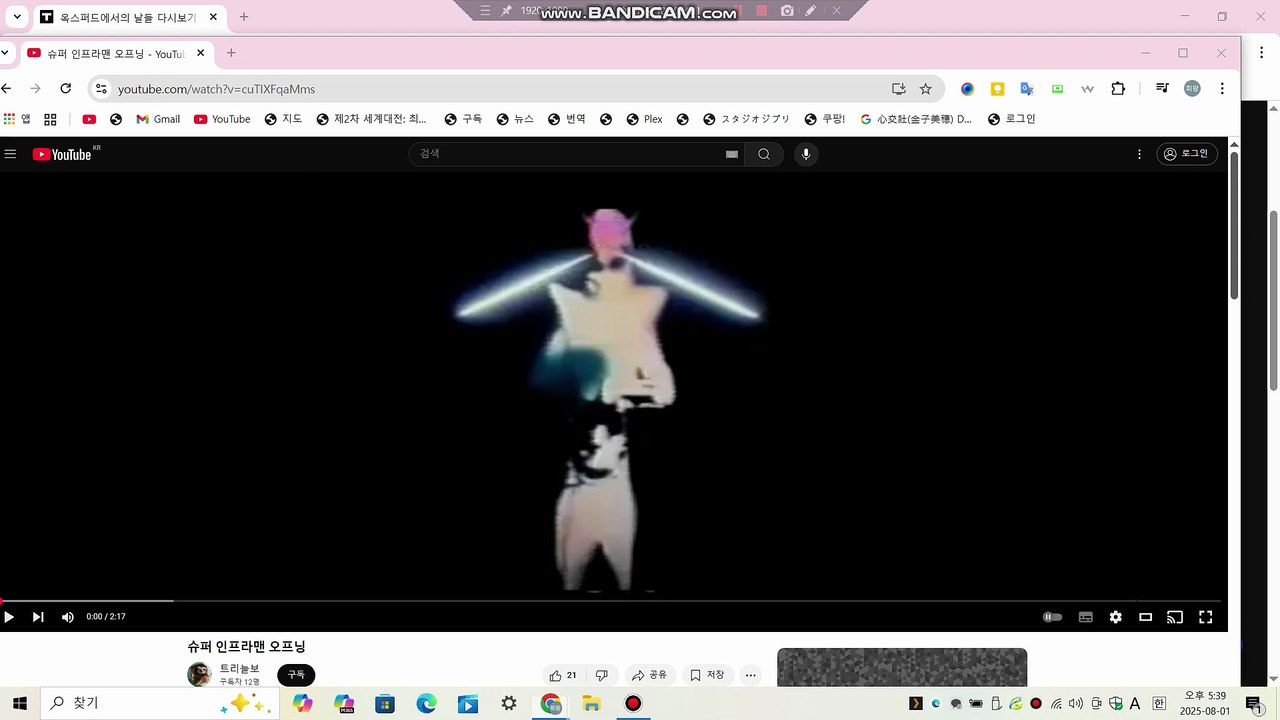
Task: Cast the video using the player cast icon
Action: (1176, 617)
